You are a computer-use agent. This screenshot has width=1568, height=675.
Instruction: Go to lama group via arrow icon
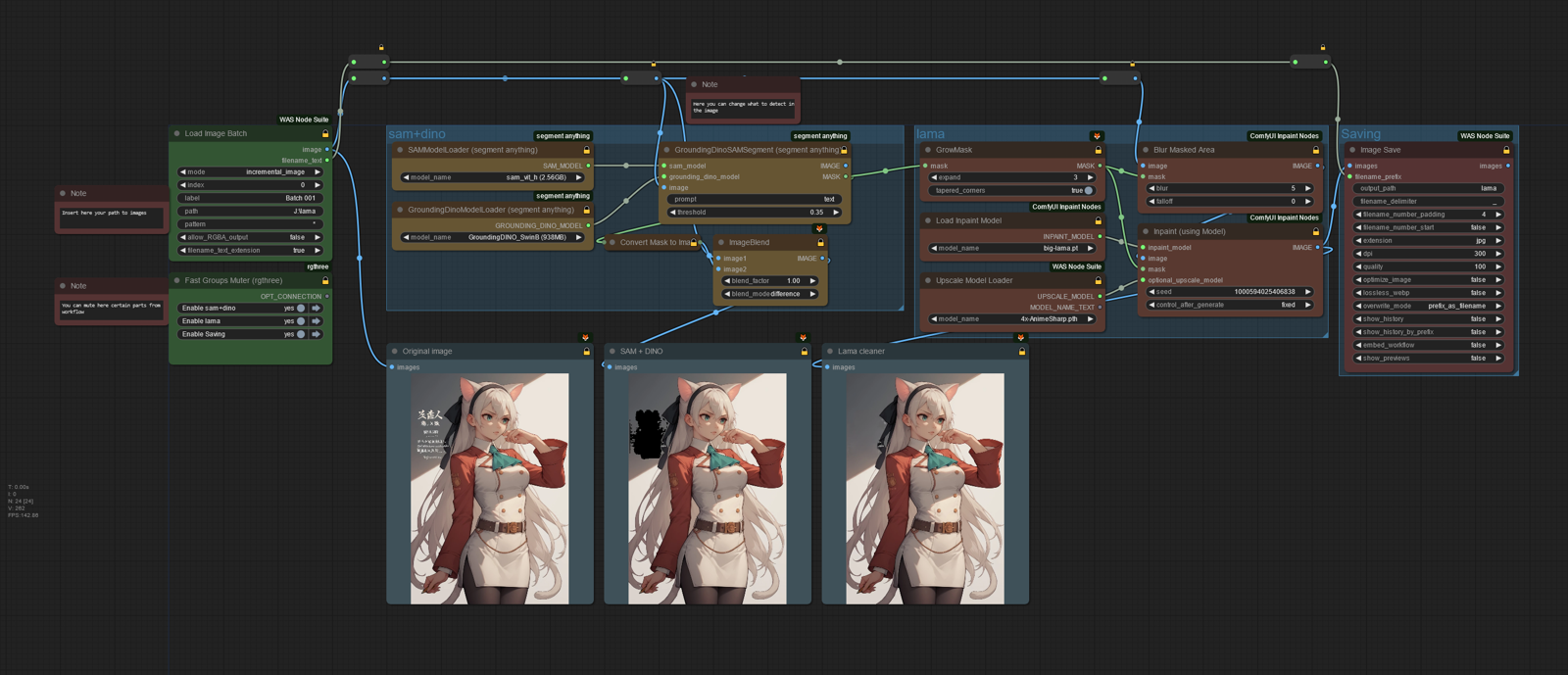316,321
